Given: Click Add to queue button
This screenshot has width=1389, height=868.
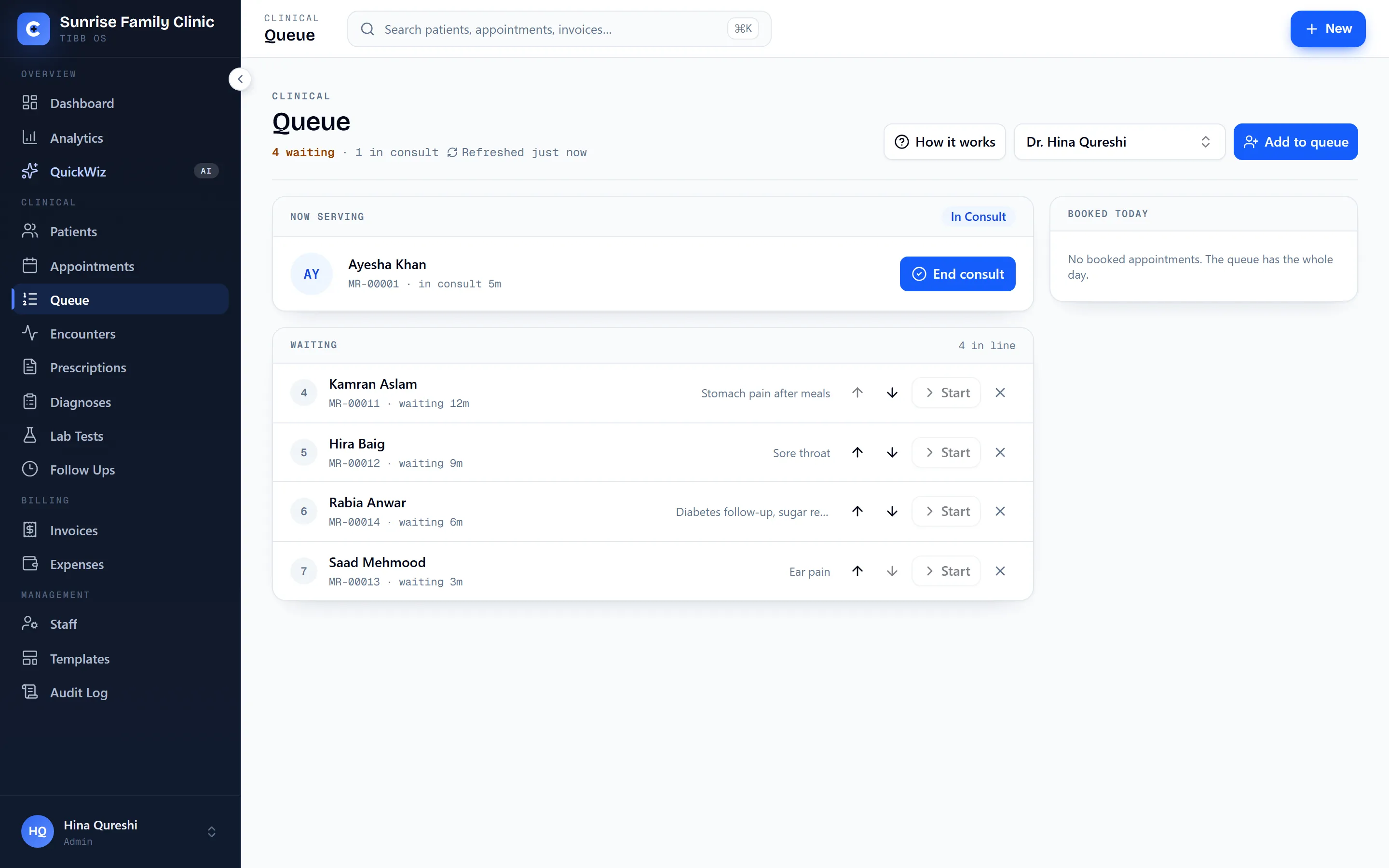Looking at the screenshot, I should [x=1295, y=142].
